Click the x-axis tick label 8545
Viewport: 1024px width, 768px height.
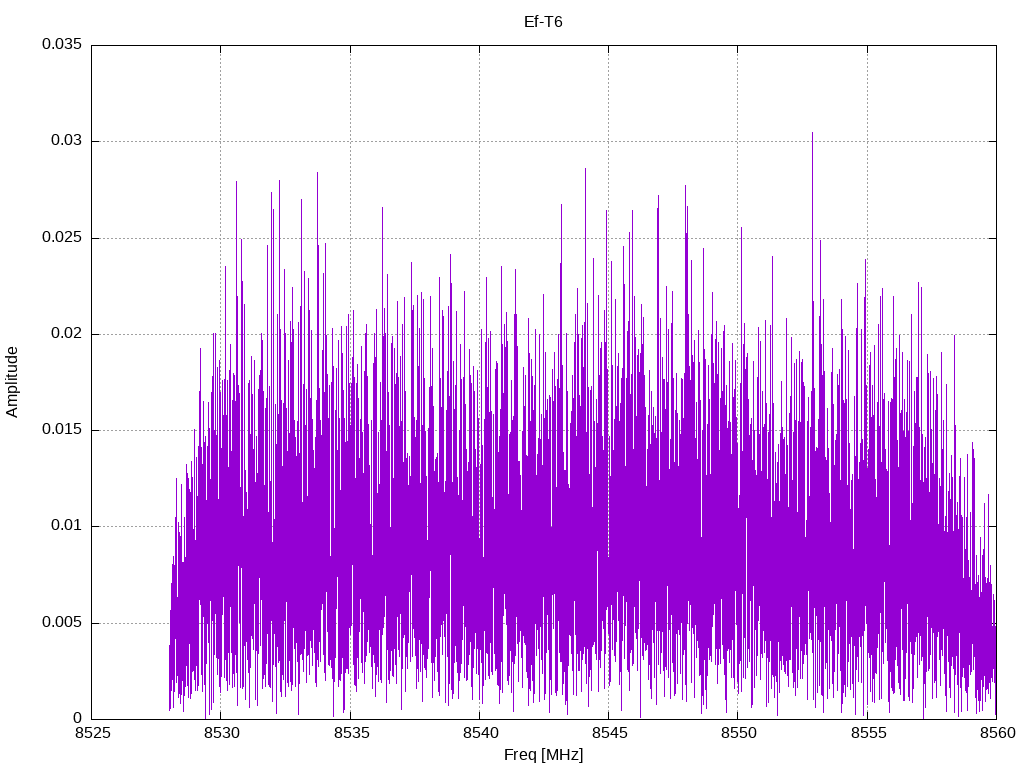[x=609, y=733]
